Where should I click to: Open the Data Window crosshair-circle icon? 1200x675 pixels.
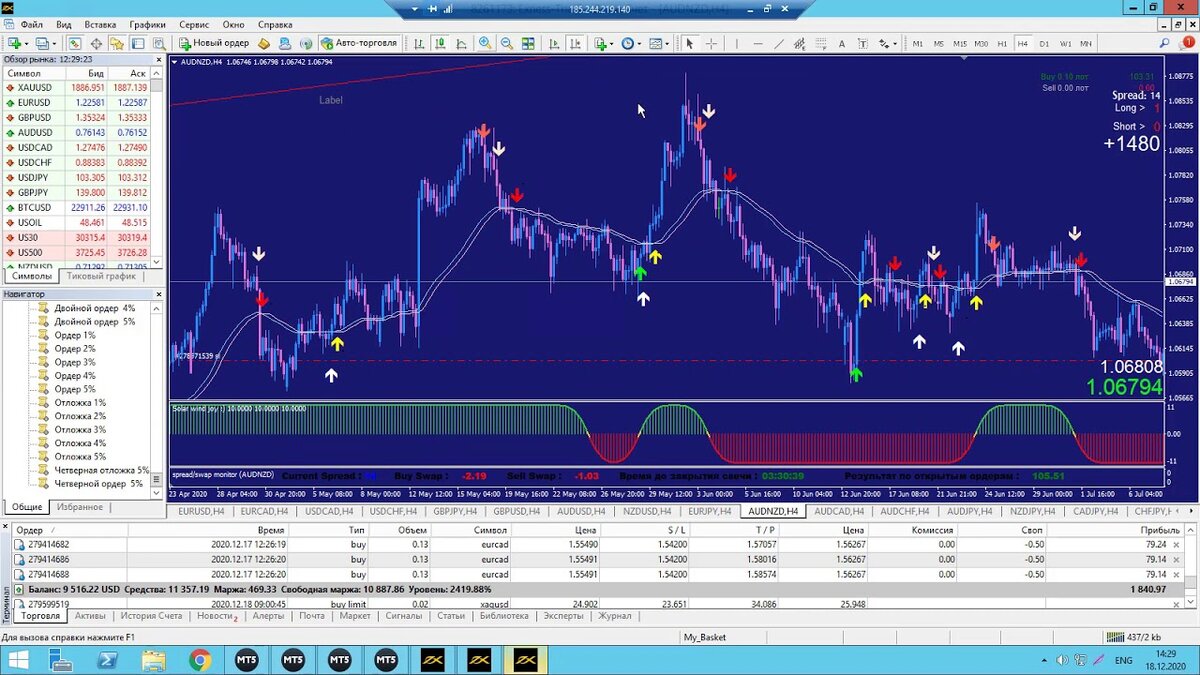coord(96,43)
